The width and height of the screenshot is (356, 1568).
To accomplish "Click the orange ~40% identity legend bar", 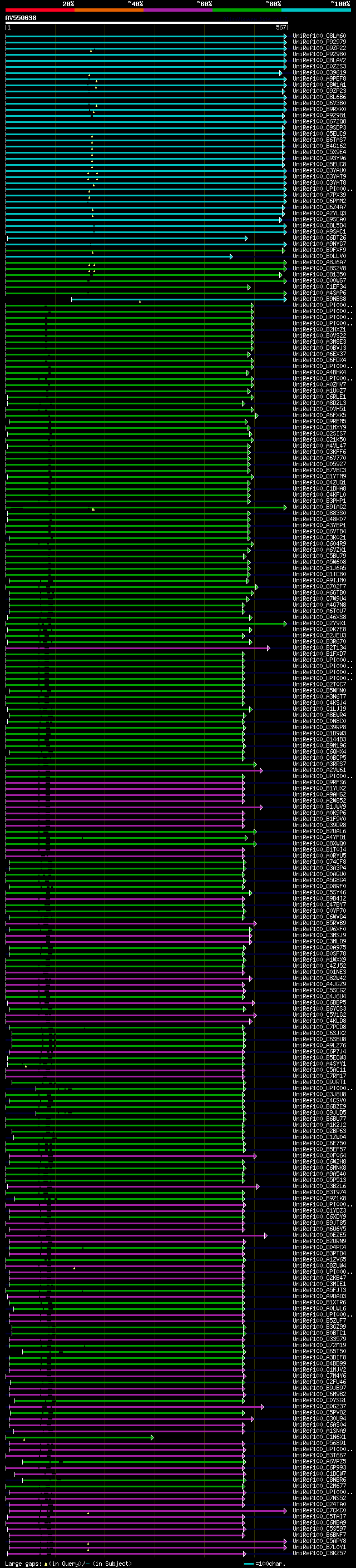I will tap(109, 10).
